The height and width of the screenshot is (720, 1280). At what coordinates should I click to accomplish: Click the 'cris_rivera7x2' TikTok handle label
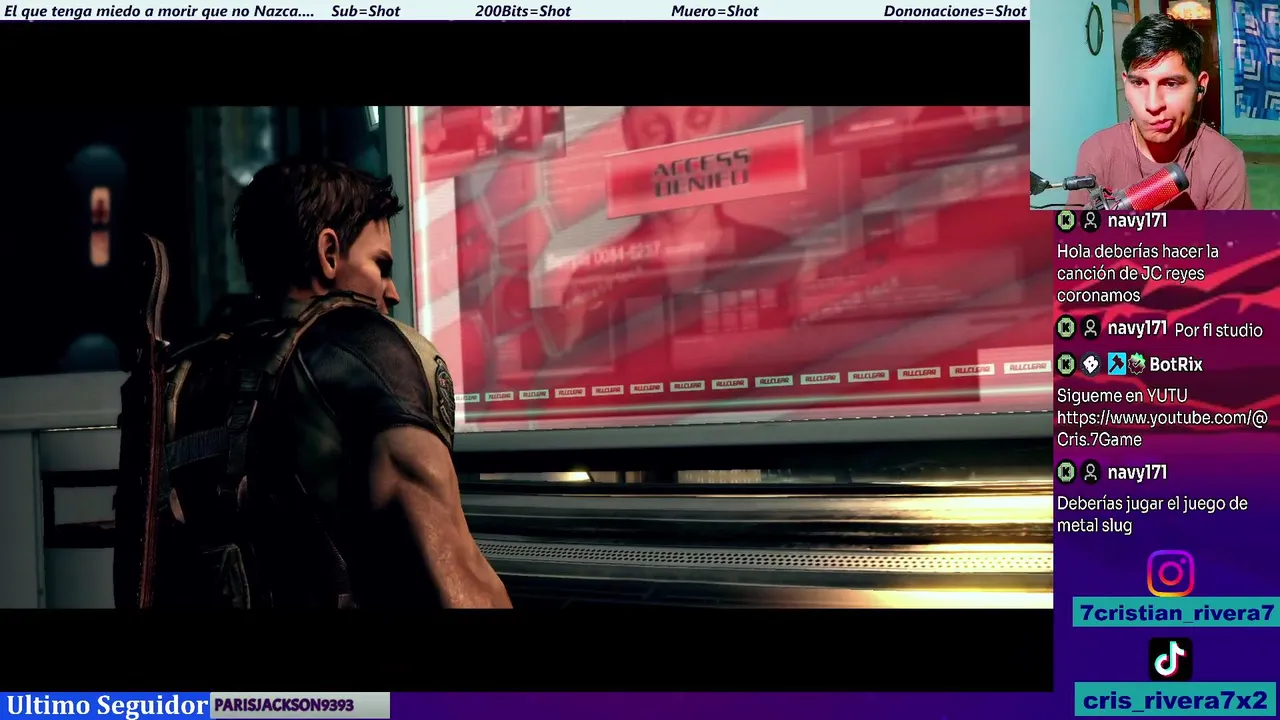click(1176, 700)
